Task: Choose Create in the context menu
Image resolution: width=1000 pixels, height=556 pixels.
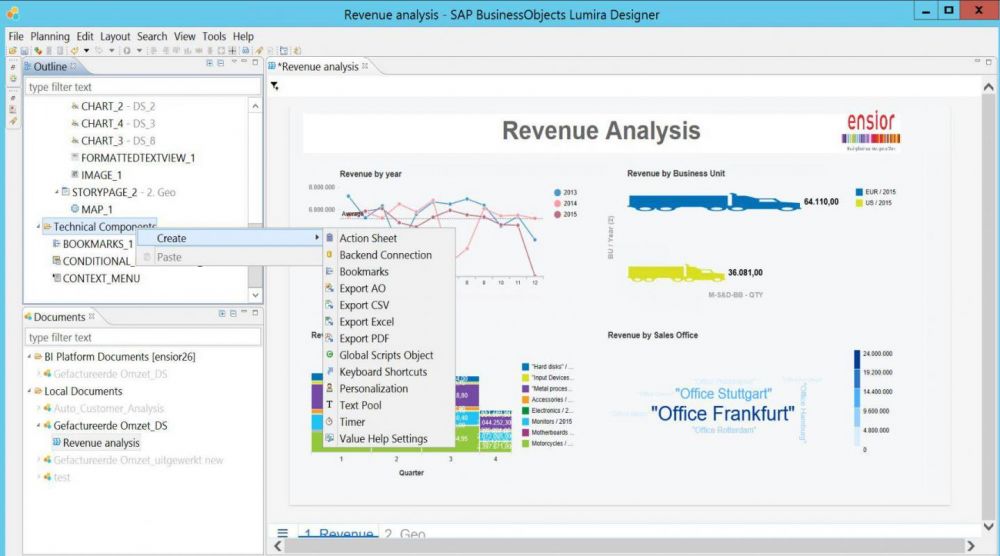Action: 230,238
